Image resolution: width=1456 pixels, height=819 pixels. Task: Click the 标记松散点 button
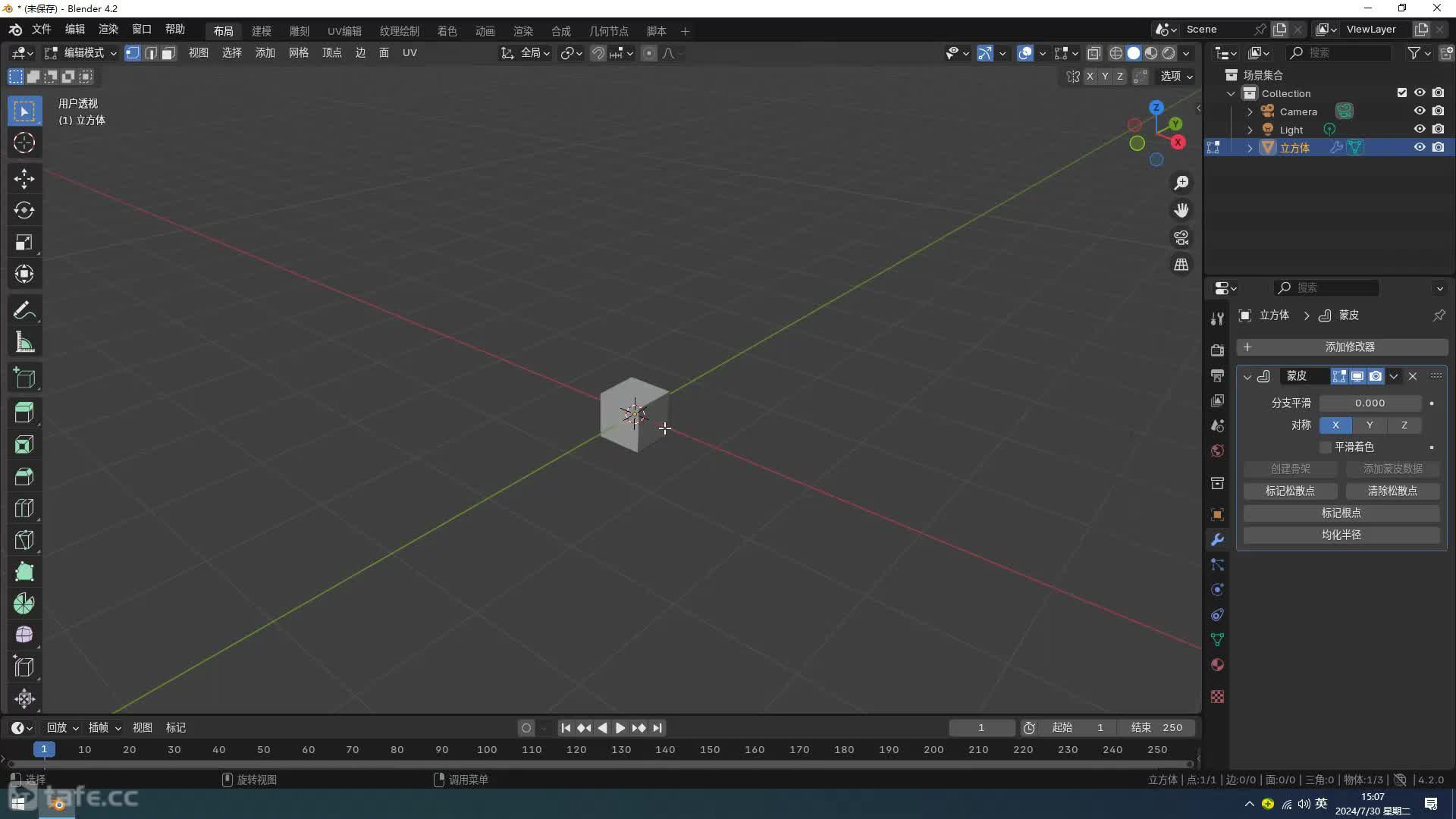pyautogui.click(x=1290, y=491)
